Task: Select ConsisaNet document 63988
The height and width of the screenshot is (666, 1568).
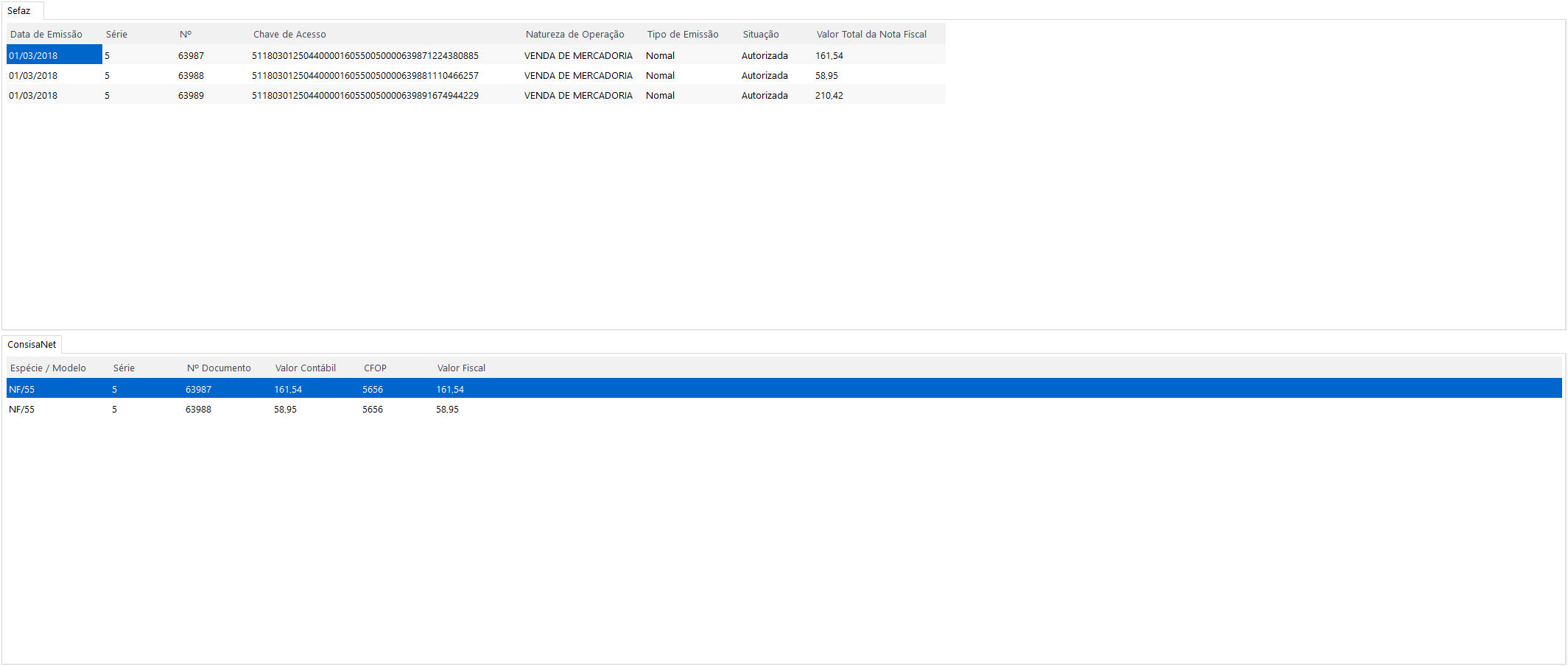Action: (199, 410)
